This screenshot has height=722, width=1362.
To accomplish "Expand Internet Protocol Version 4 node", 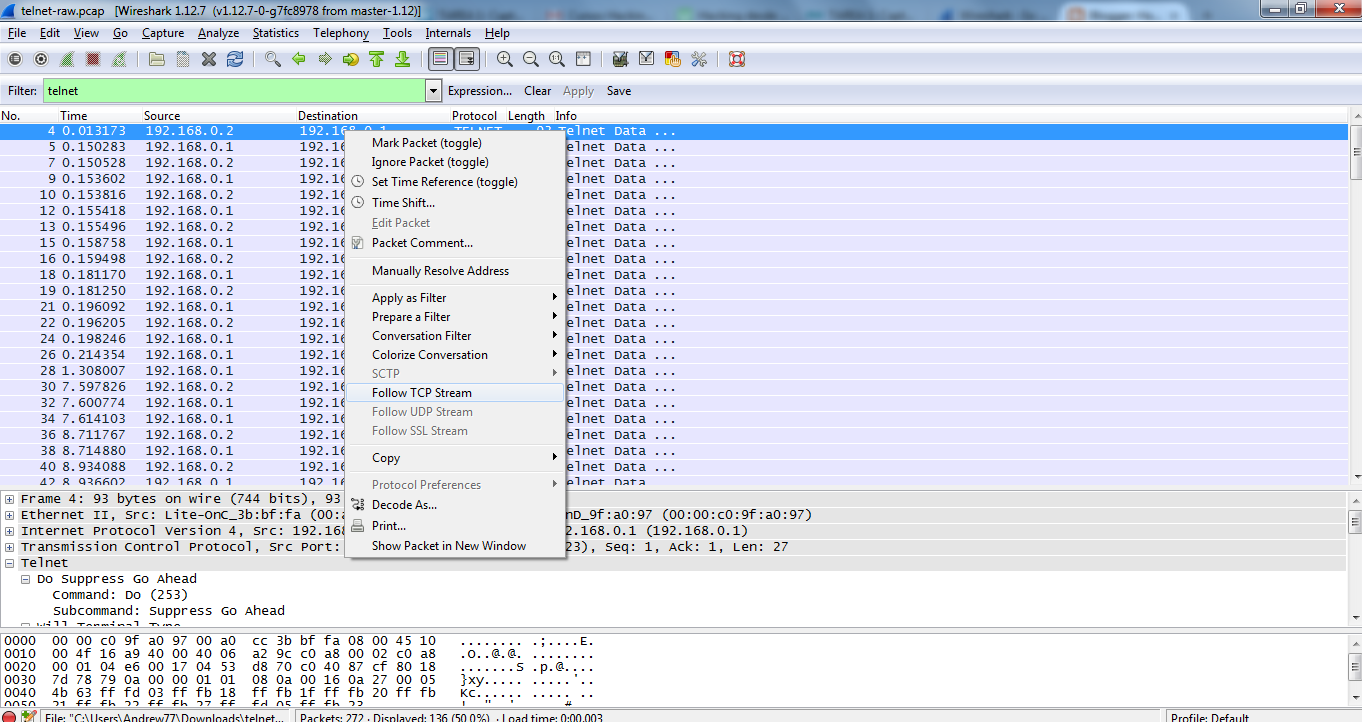I will click(x=10, y=531).
